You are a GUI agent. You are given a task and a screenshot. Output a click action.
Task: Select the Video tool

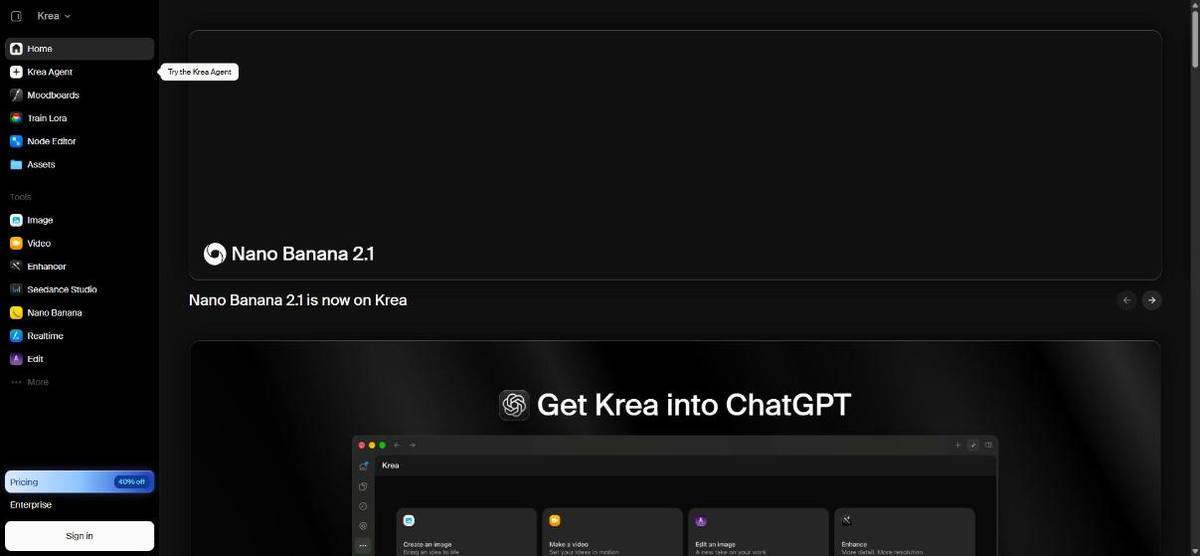point(80,243)
